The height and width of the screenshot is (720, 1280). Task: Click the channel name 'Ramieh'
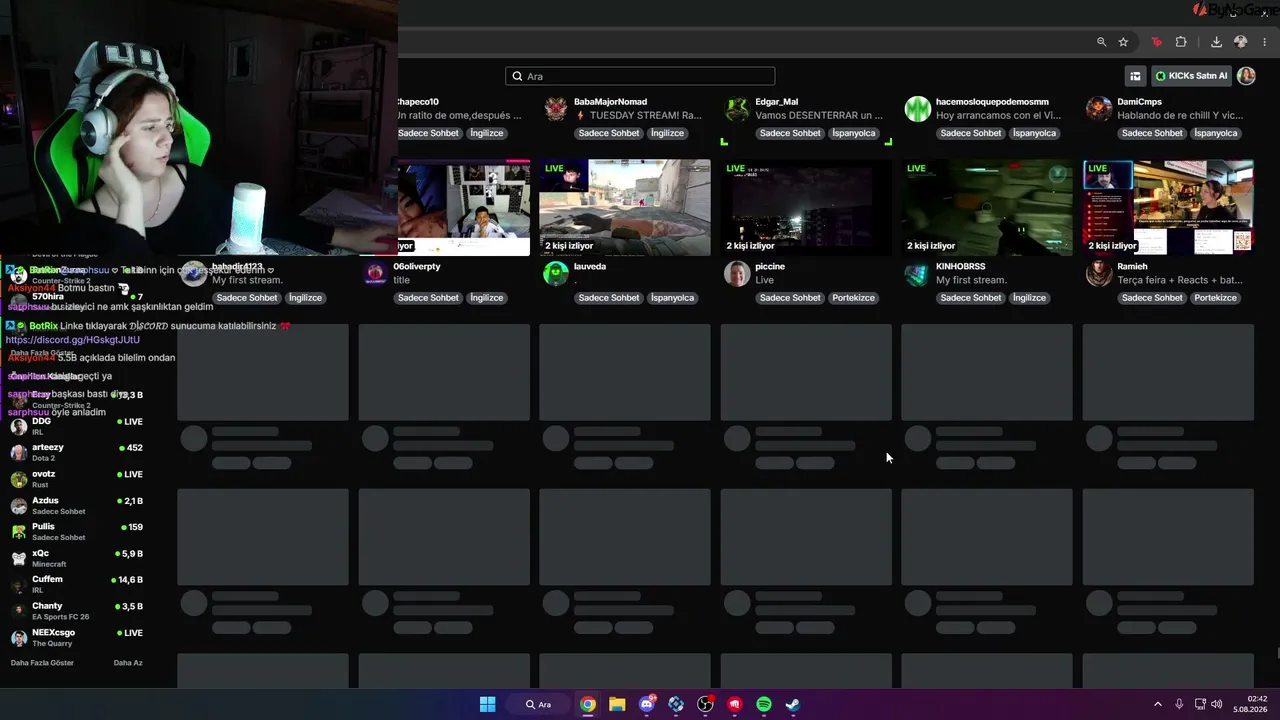[x=1132, y=267]
